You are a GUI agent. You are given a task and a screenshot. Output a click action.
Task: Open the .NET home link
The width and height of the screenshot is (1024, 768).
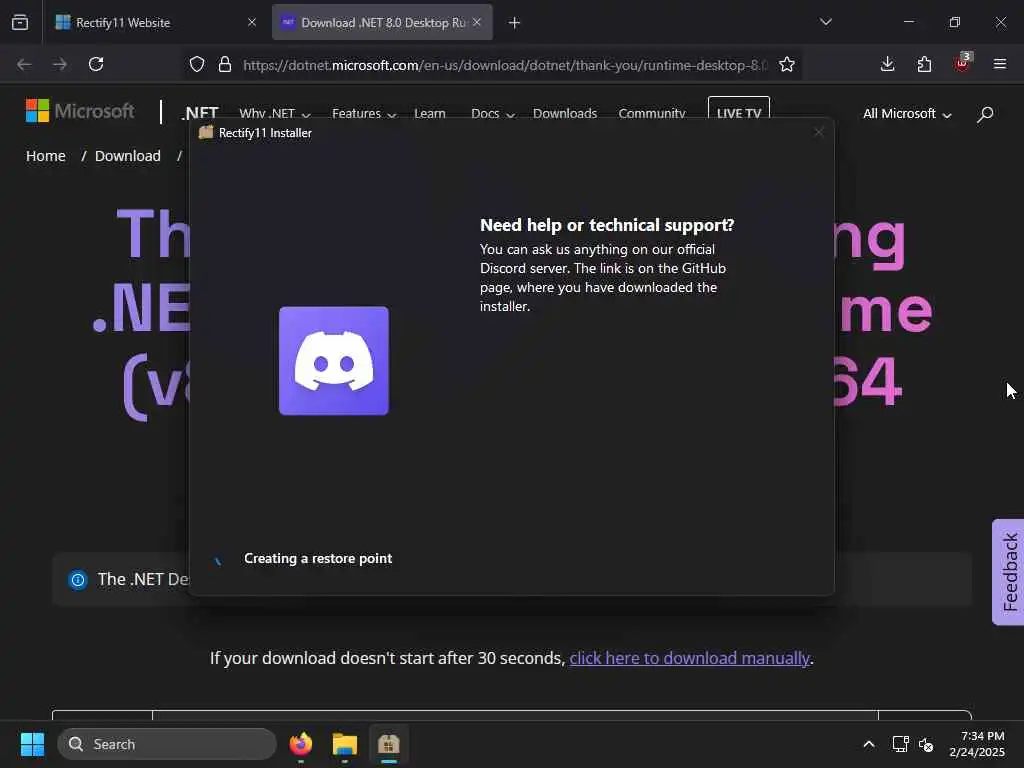[199, 113]
